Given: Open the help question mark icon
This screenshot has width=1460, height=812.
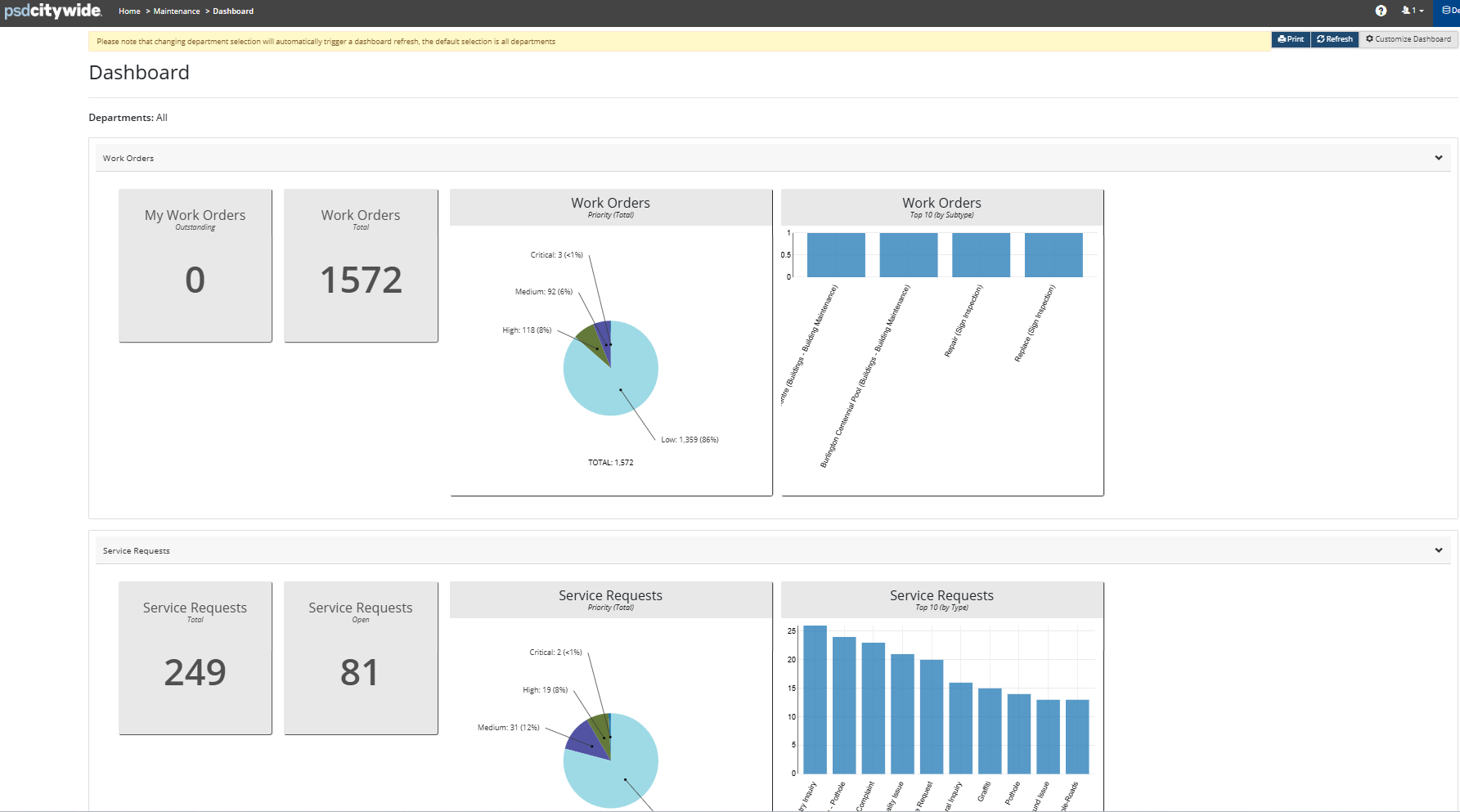Looking at the screenshot, I should pos(1381,11).
